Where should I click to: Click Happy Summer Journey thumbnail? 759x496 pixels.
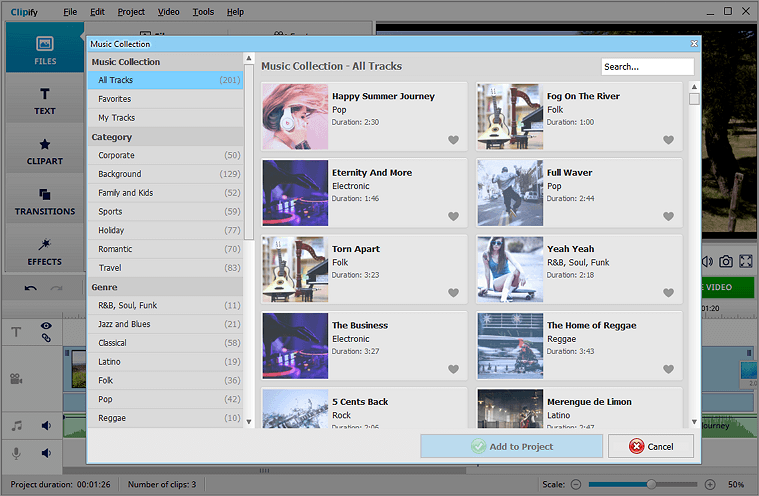(x=295, y=117)
